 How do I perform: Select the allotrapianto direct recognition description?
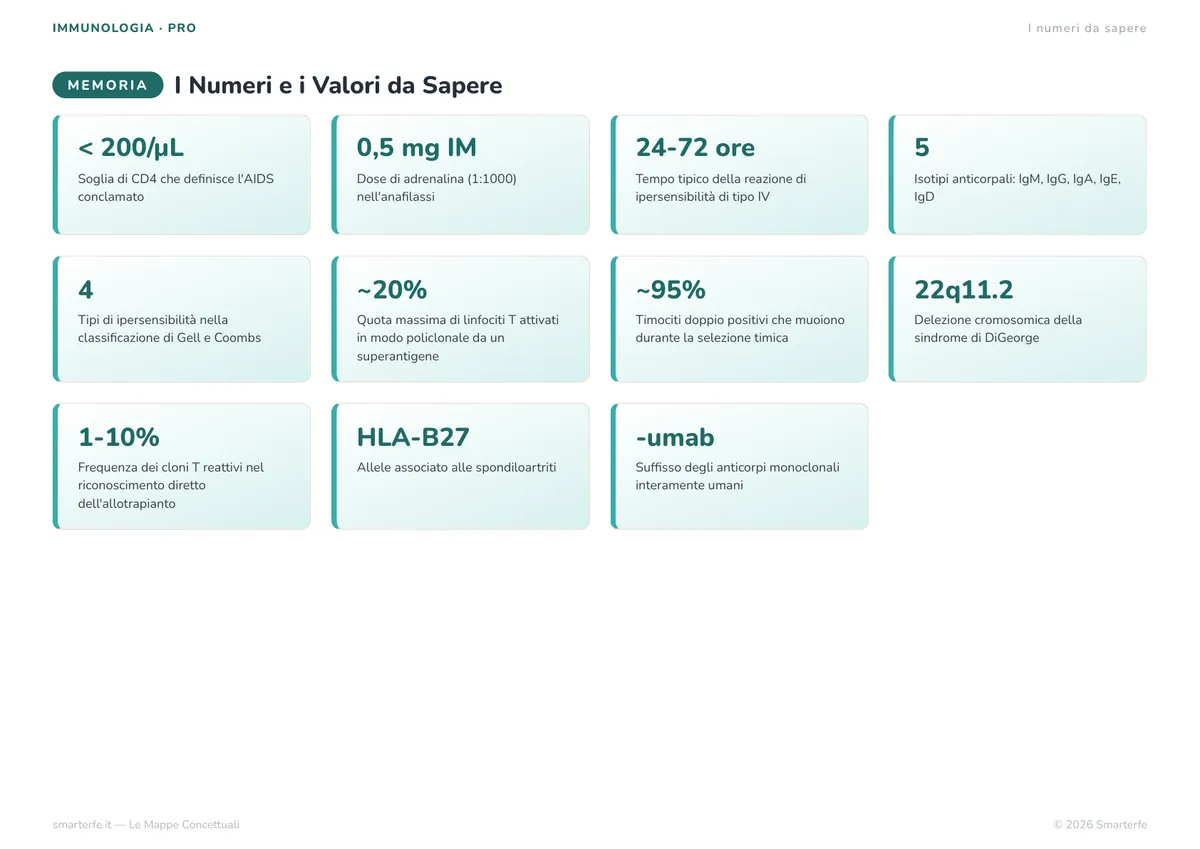(x=171, y=485)
